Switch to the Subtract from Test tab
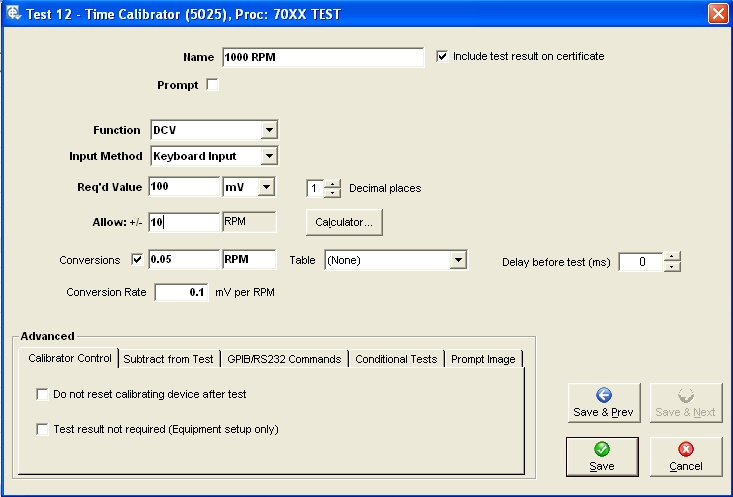Viewport: 733px width, 497px height. click(x=168, y=359)
